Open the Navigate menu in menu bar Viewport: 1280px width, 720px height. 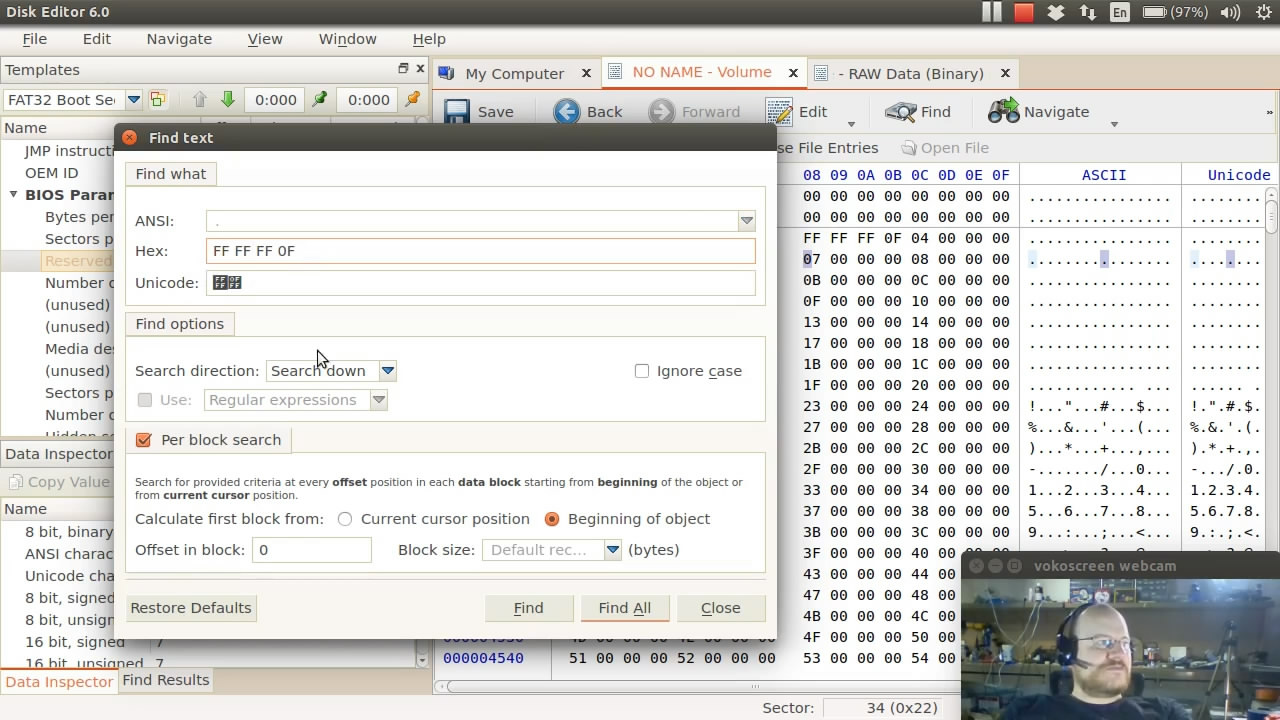pos(179,39)
